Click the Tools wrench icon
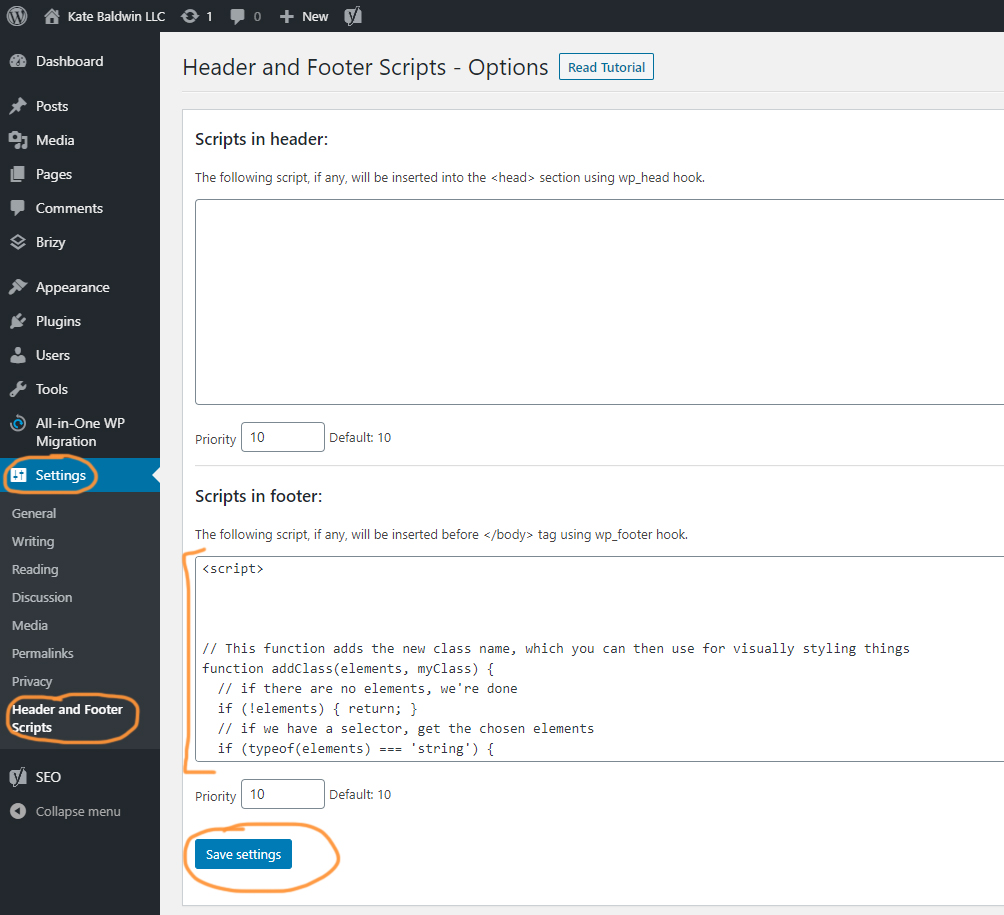 [18, 389]
